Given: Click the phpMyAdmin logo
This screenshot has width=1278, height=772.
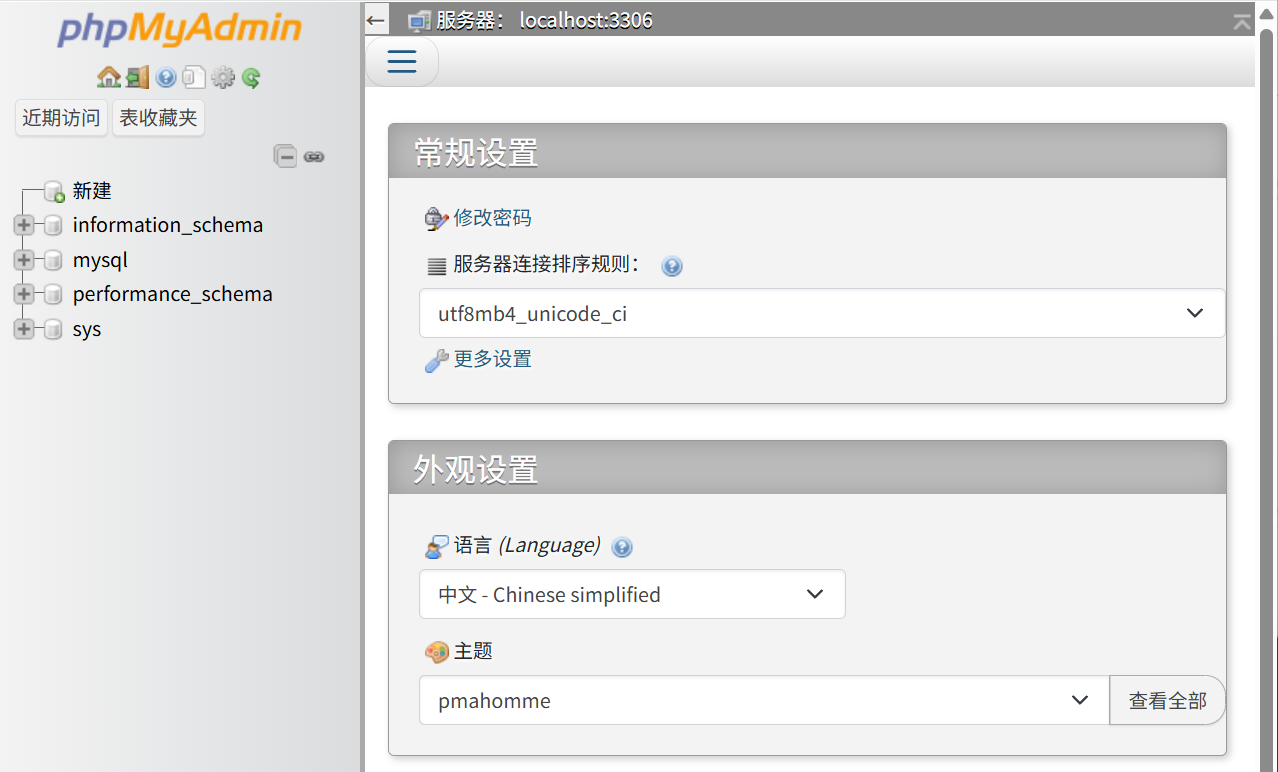Looking at the screenshot, I should [x=179, y=30].
